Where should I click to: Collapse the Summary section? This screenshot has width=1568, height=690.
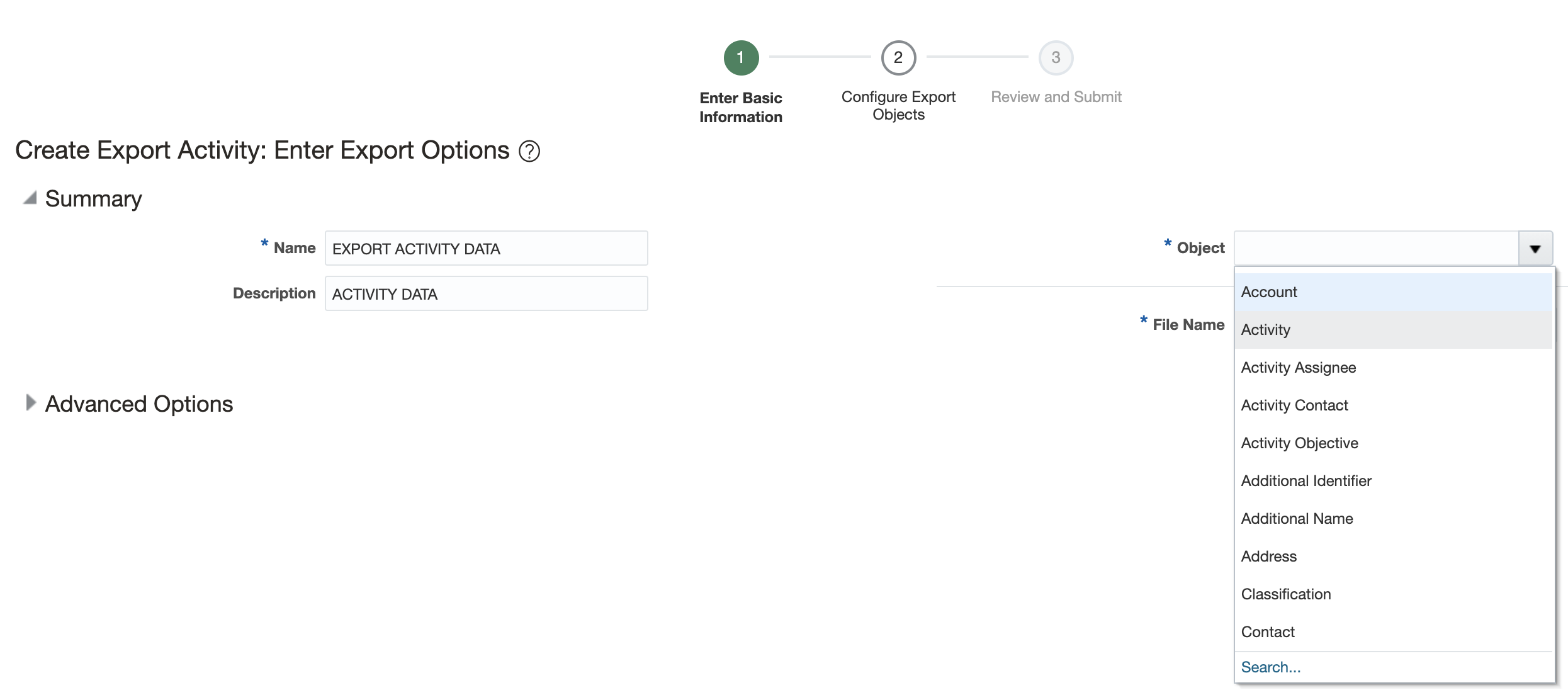(30, 198)
